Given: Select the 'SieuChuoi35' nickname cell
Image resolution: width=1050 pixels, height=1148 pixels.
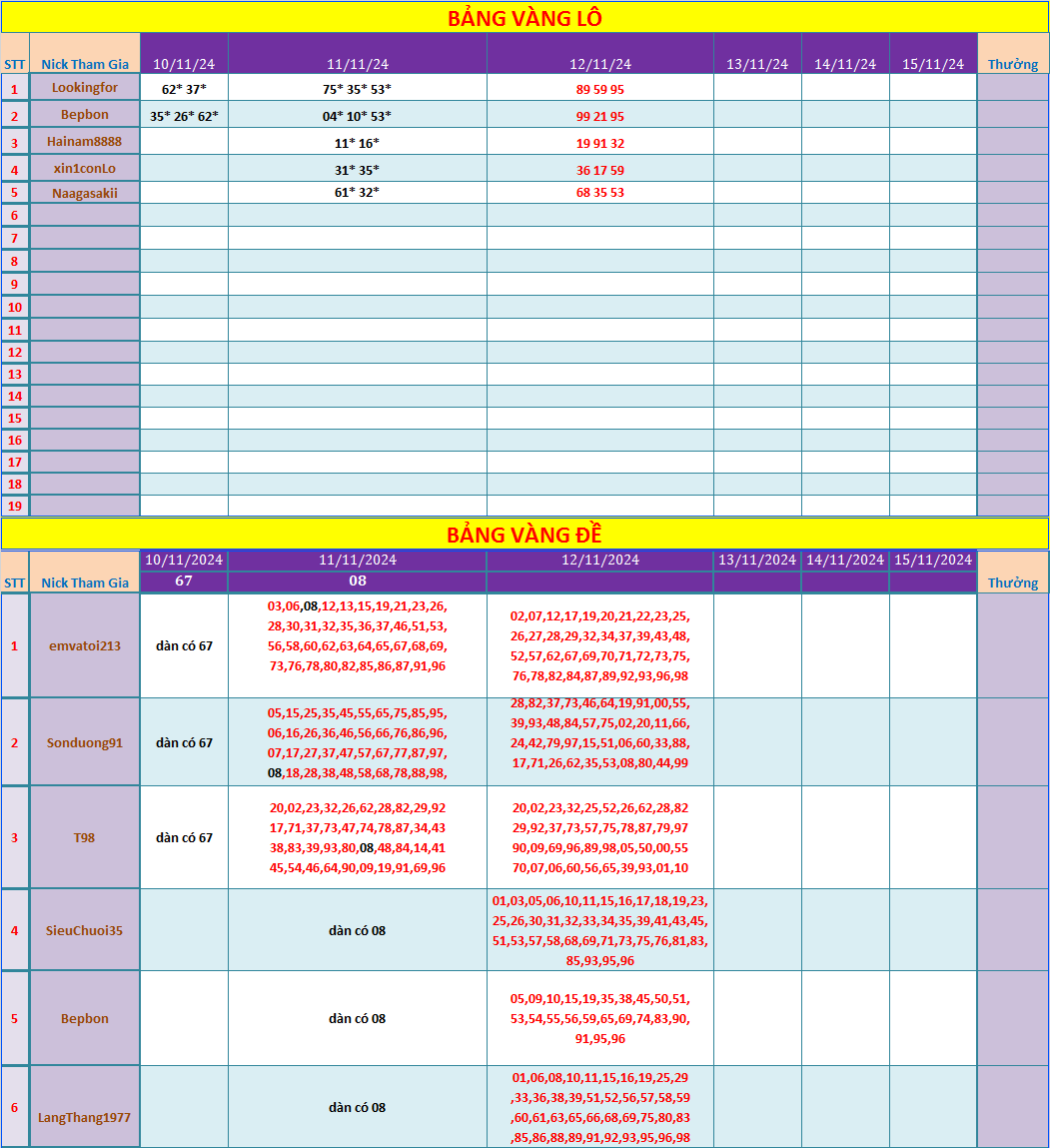Looking at the screenshot, I should tap(85, 930).
